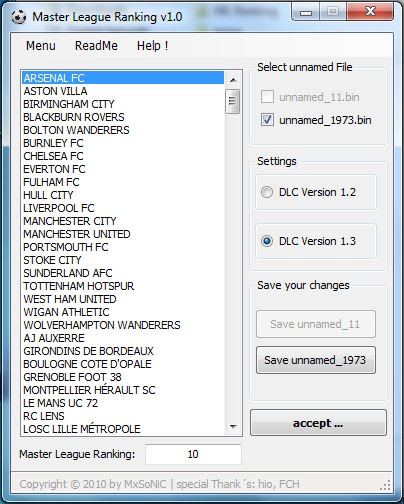
Task: Click the soccer ball app icon
Action: coord(19,17)
